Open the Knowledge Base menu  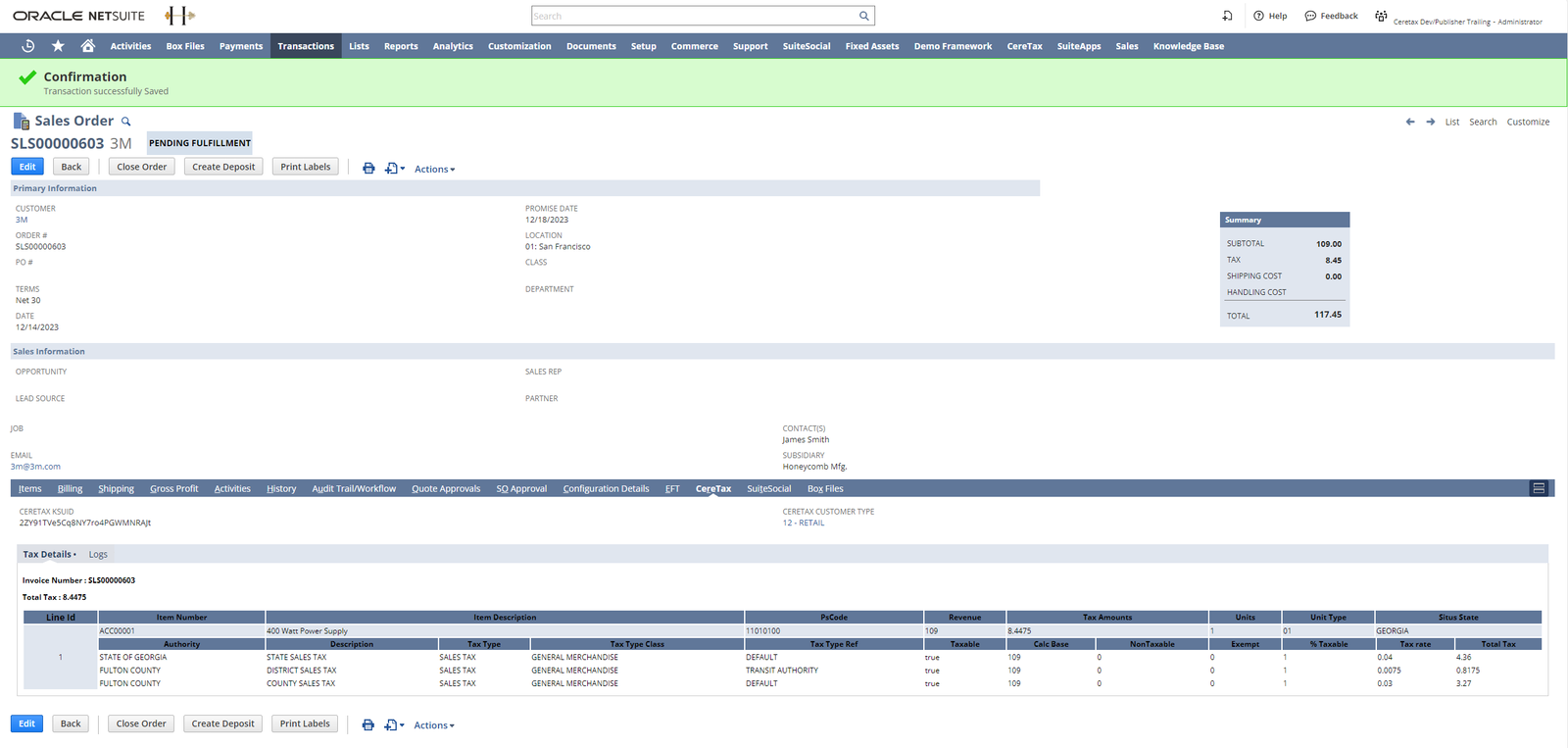tap(1189, 46)
